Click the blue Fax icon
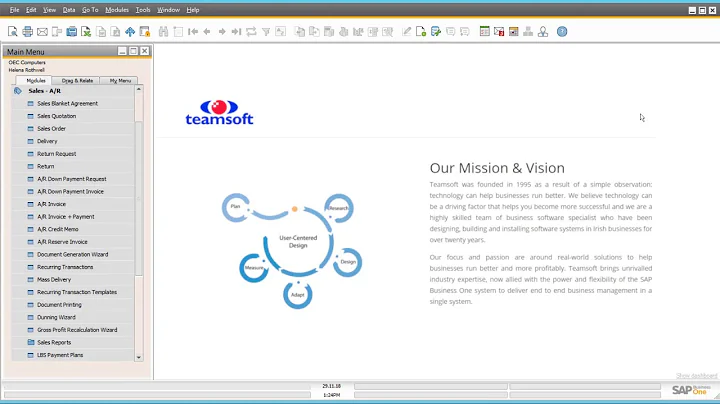Image resolution: width=720 pixels, height=404 pixels. 72,31
